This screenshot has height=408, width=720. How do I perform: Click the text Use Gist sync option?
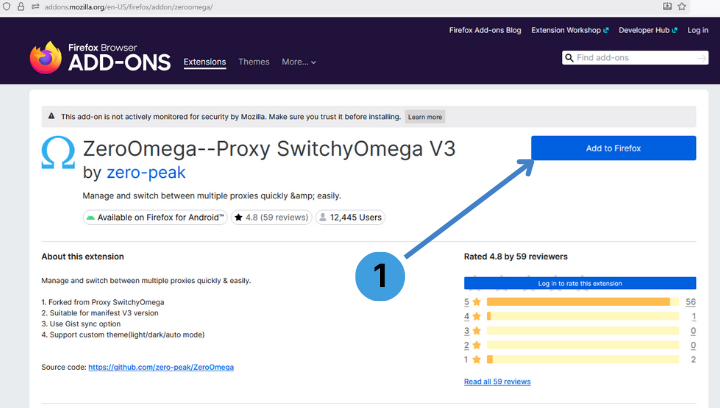[85, 324]
